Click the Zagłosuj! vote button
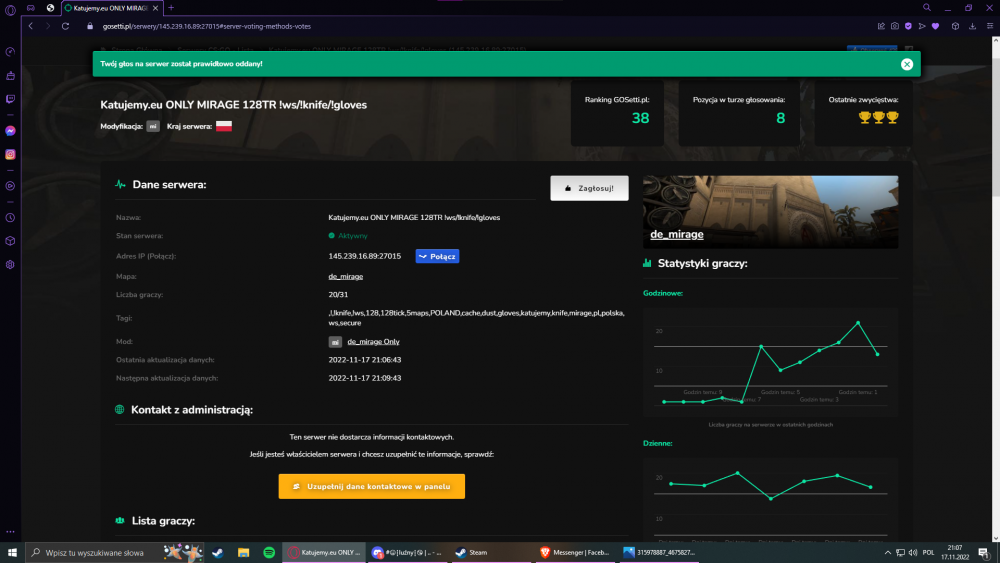Image resolution: width=1000 pixels, height=563 pixels. 589,188
